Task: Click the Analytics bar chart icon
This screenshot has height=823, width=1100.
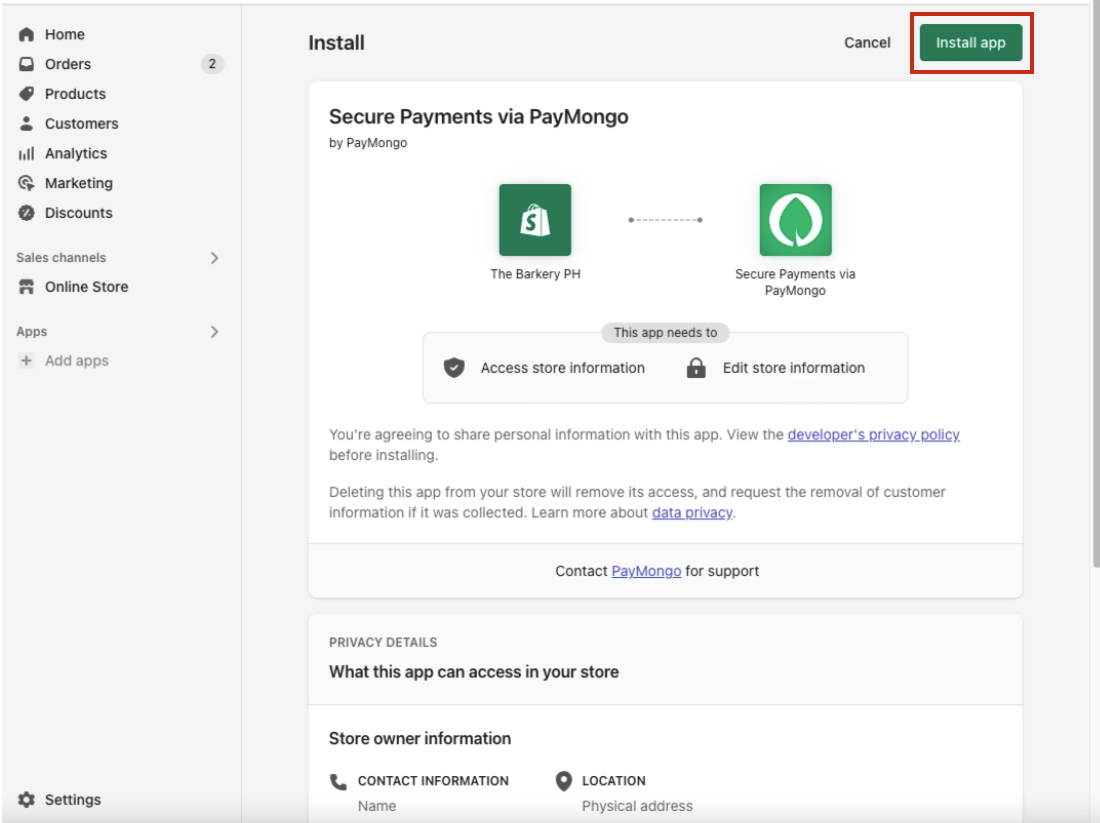Action: (26, 154)
